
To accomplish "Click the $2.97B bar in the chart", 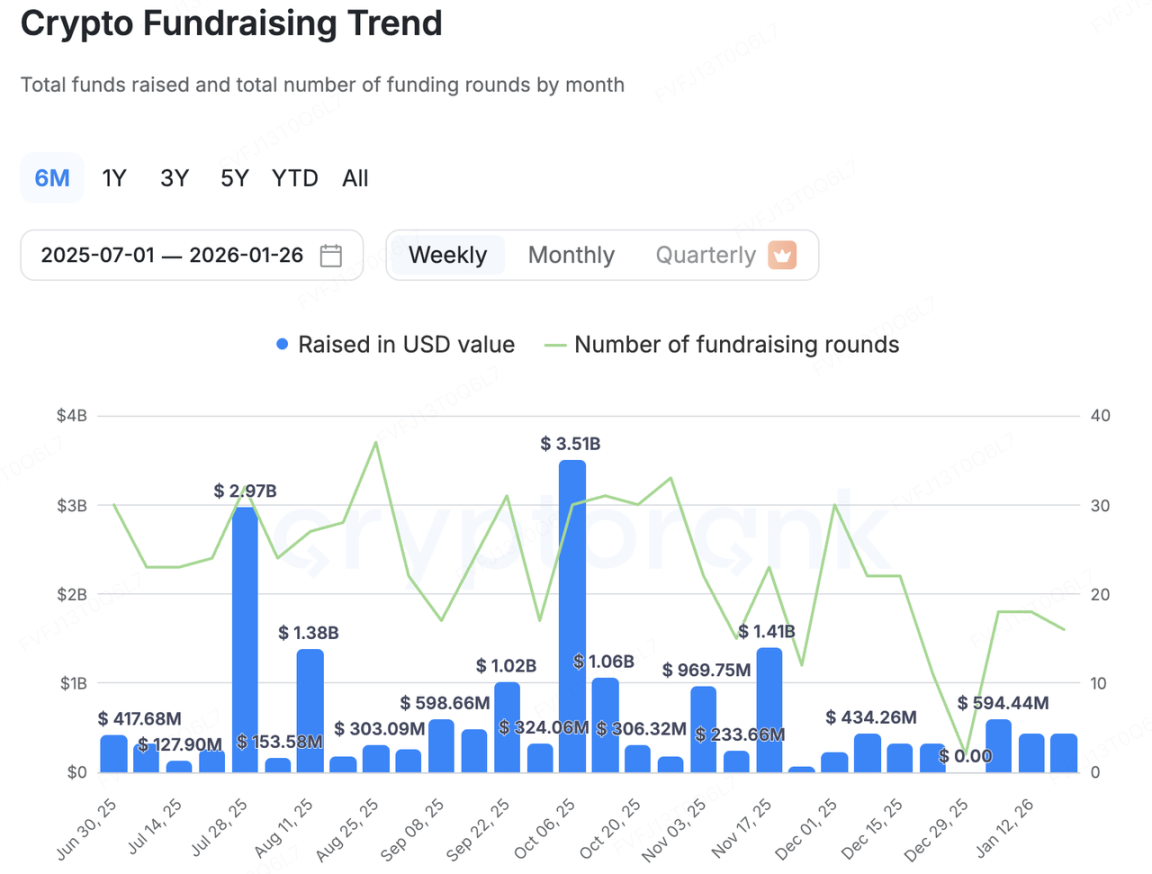I will tap(245, 640).
